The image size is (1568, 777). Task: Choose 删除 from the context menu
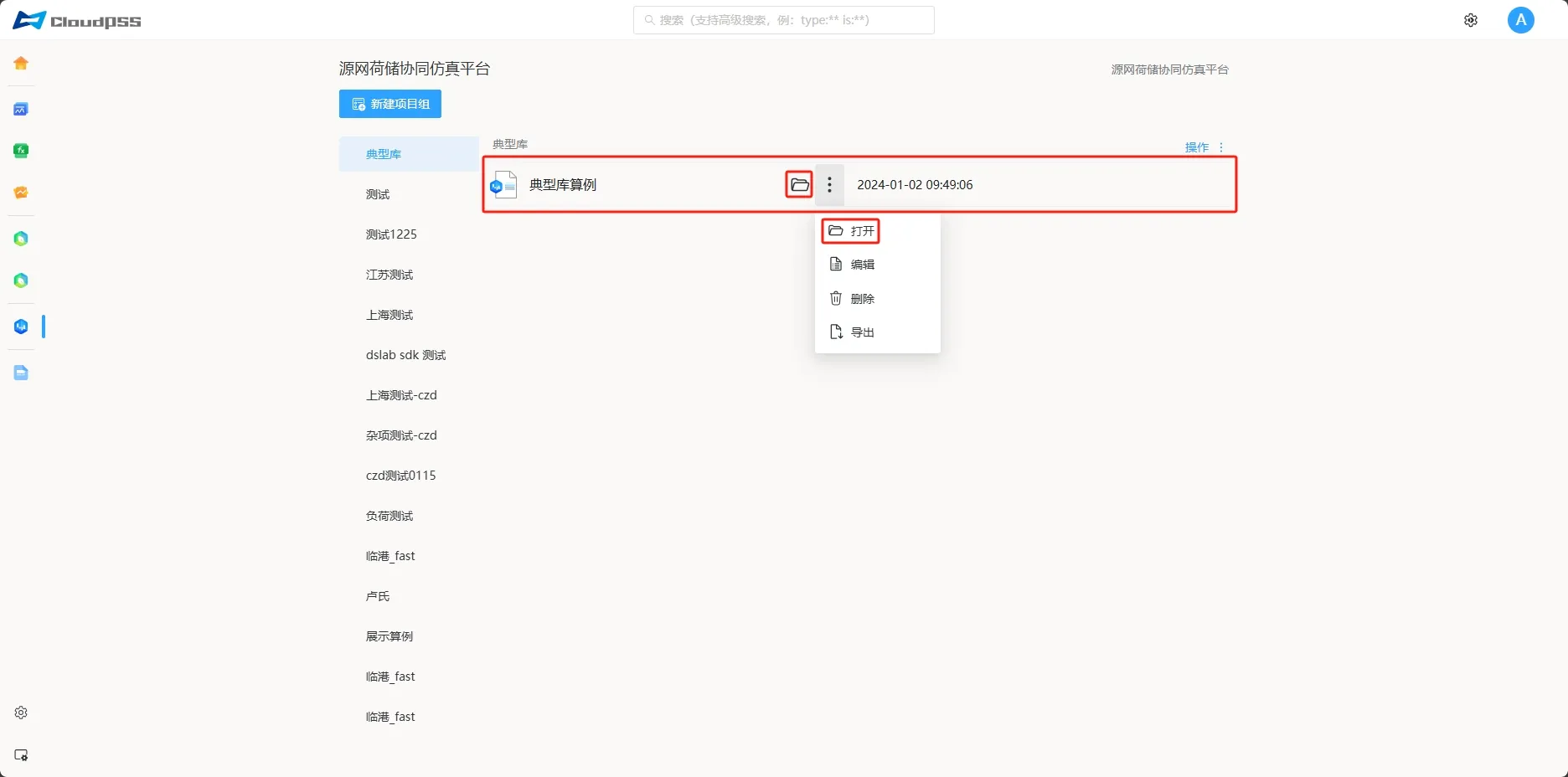(x=877, y=299)
